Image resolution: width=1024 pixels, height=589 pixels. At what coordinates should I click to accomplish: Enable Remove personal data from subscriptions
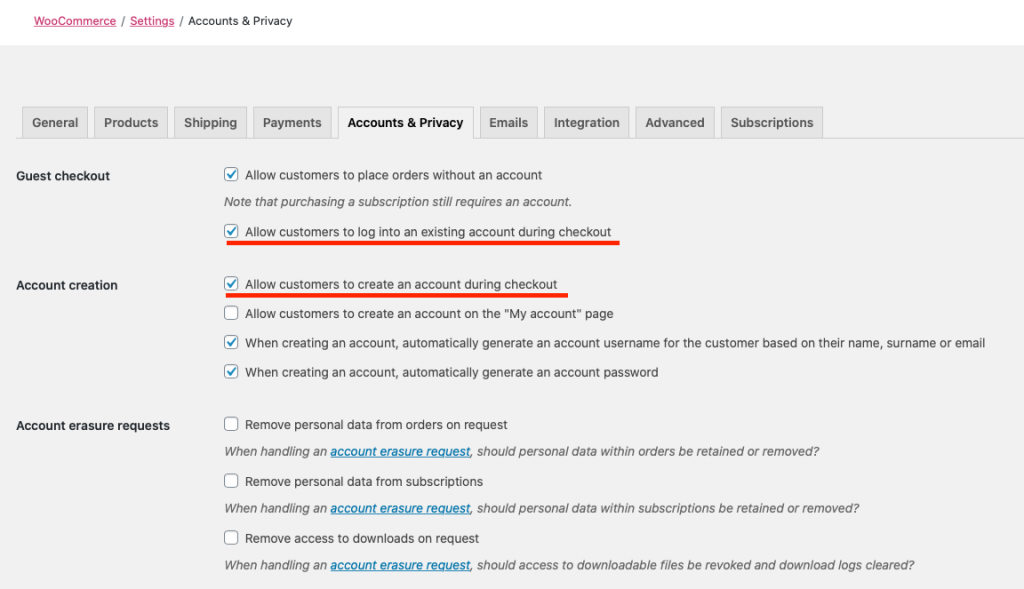[x=232, y=481]
